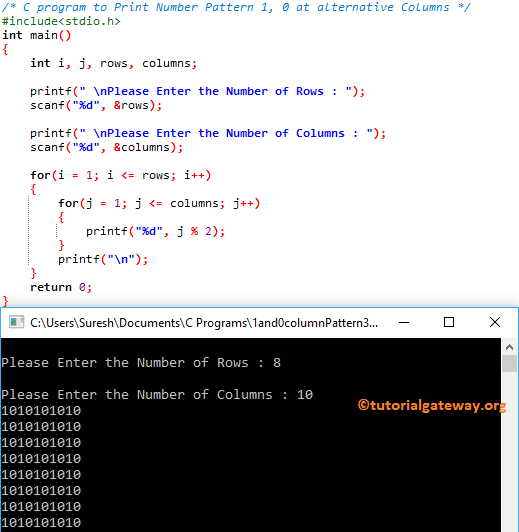Click the console title bar path text

(x=204, y=323)
